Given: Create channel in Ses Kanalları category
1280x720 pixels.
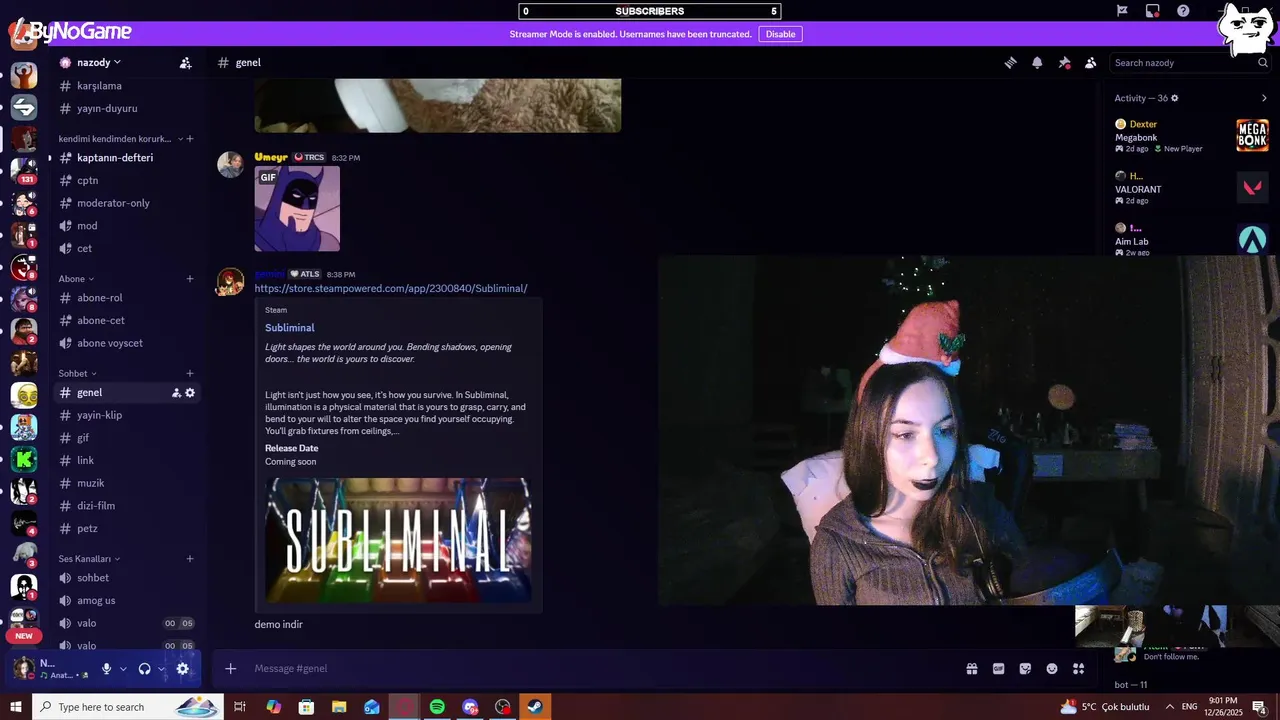Looking at the screenshot, I should [x=190, y=559].
